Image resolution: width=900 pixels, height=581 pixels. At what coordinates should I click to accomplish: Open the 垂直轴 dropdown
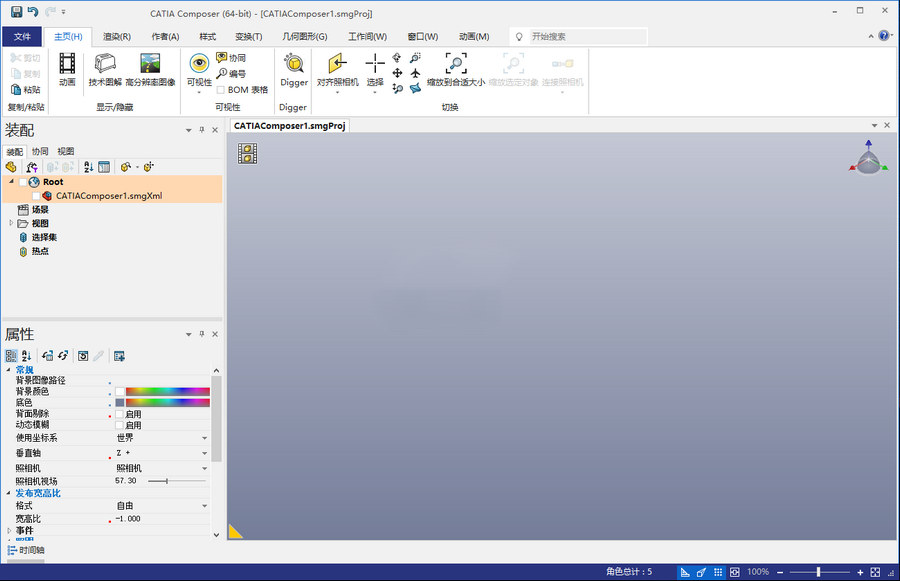[x=204, y=453]
